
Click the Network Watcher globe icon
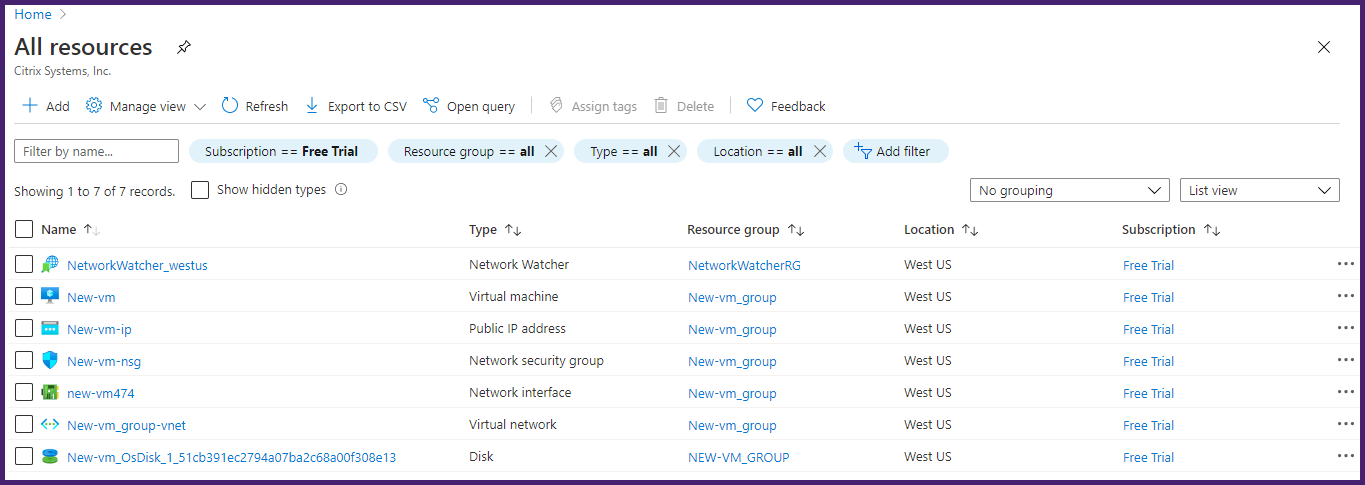pyautogui.click(x=50, y=265)
